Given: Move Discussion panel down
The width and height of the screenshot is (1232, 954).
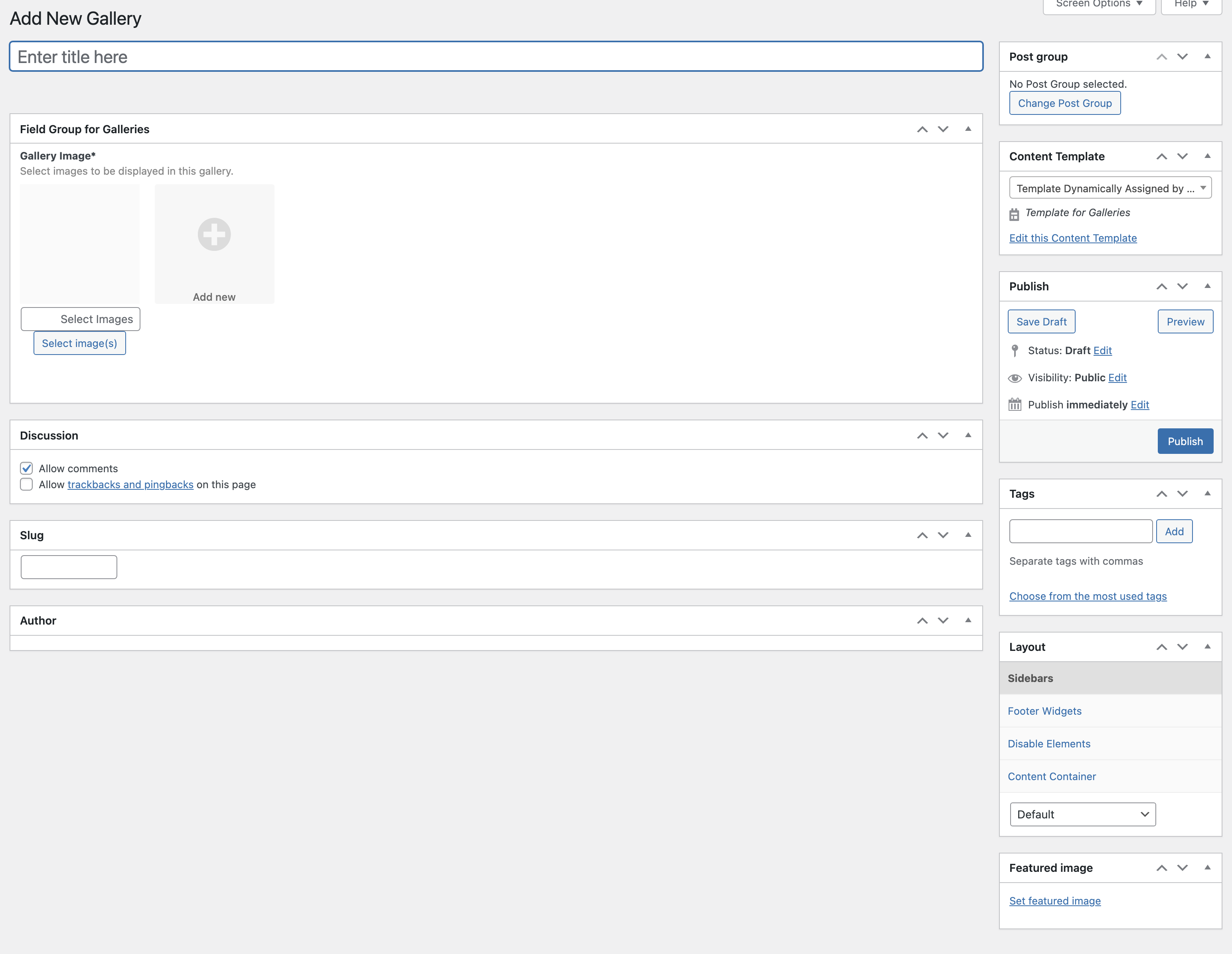Looking at the screenshot, I should click(943, 435).
